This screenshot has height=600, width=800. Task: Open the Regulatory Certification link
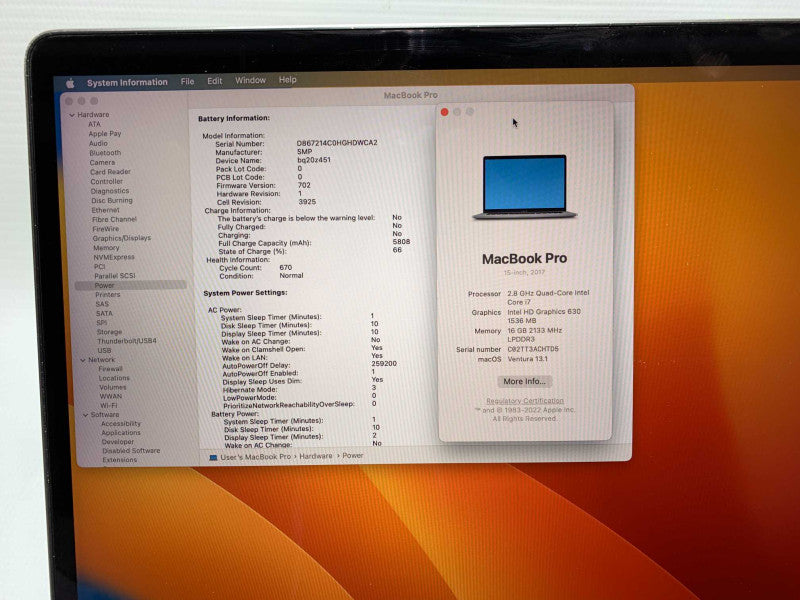[525, 401]
